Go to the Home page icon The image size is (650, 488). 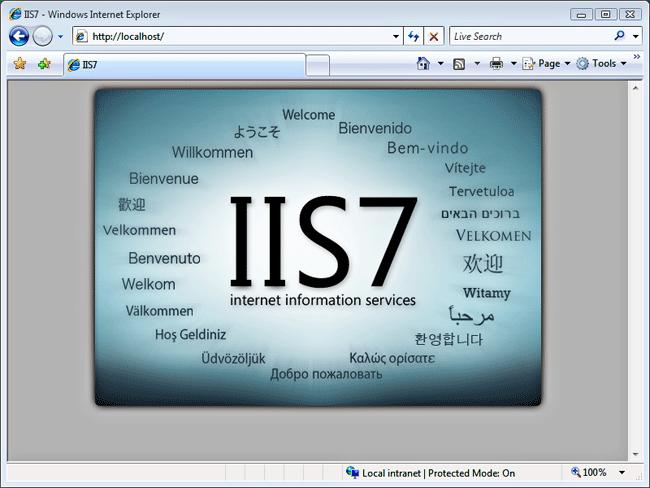[x=423, y=63]
